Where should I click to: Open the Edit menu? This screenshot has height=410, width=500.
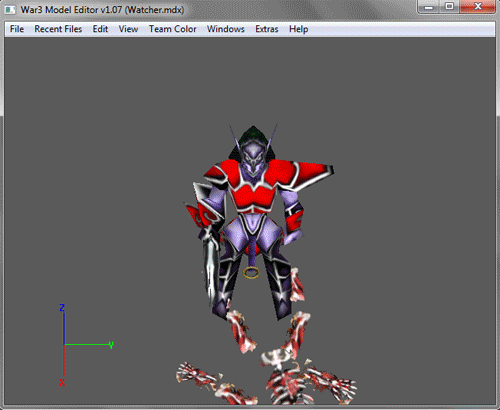[100, 29]
